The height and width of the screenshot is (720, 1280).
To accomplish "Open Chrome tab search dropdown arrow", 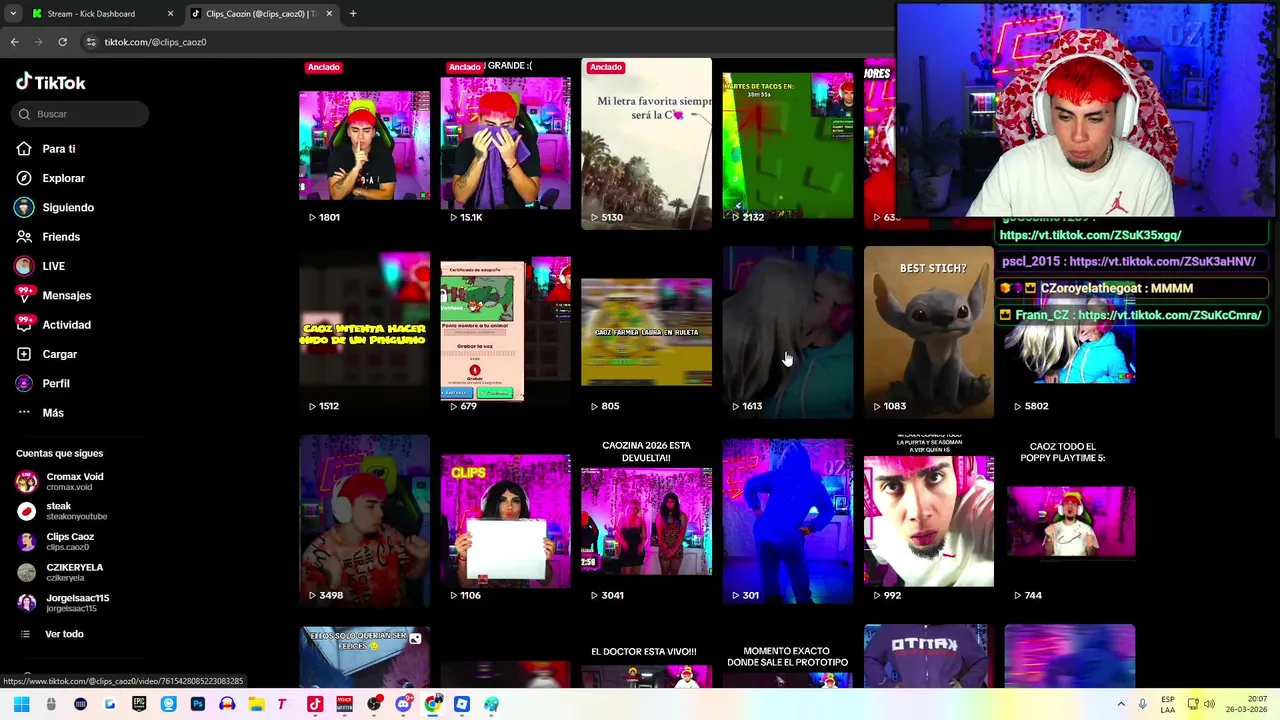I will 12,14.
